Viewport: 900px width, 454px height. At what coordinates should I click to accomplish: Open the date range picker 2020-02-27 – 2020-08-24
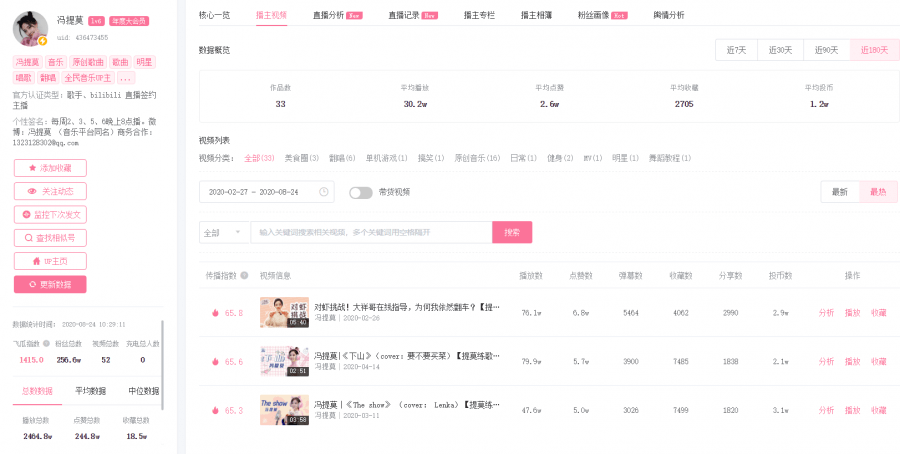pyautogui.click(x=266, y=192)
